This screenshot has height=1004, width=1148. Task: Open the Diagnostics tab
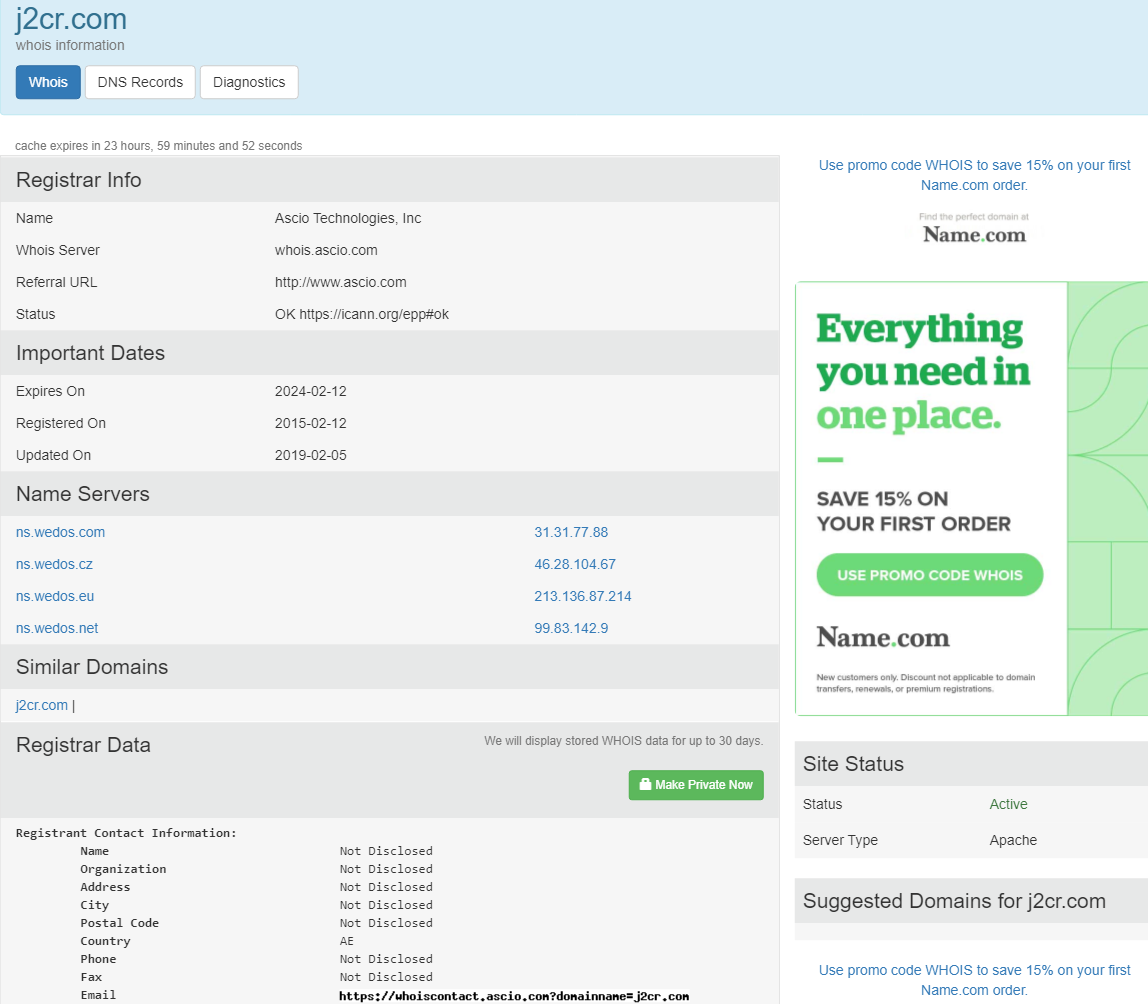(249, 82)
